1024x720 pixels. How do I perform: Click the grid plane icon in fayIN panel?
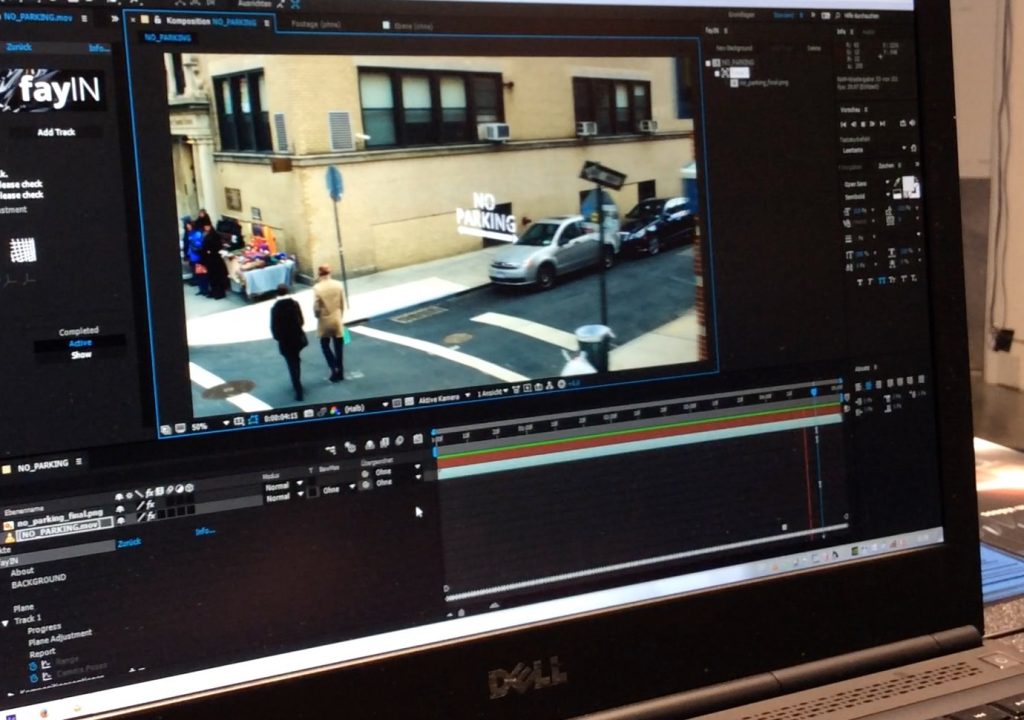(x=23, y=250)
